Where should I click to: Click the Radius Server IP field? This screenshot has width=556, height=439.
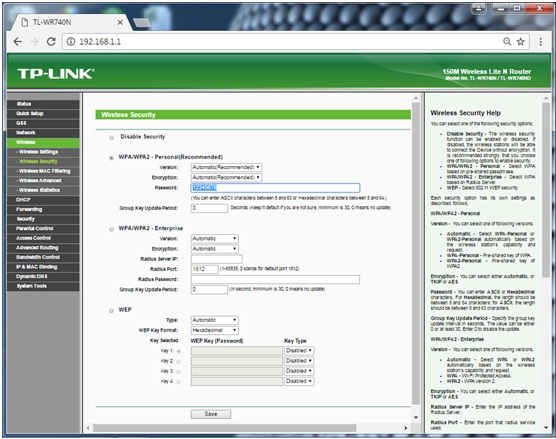216,259
